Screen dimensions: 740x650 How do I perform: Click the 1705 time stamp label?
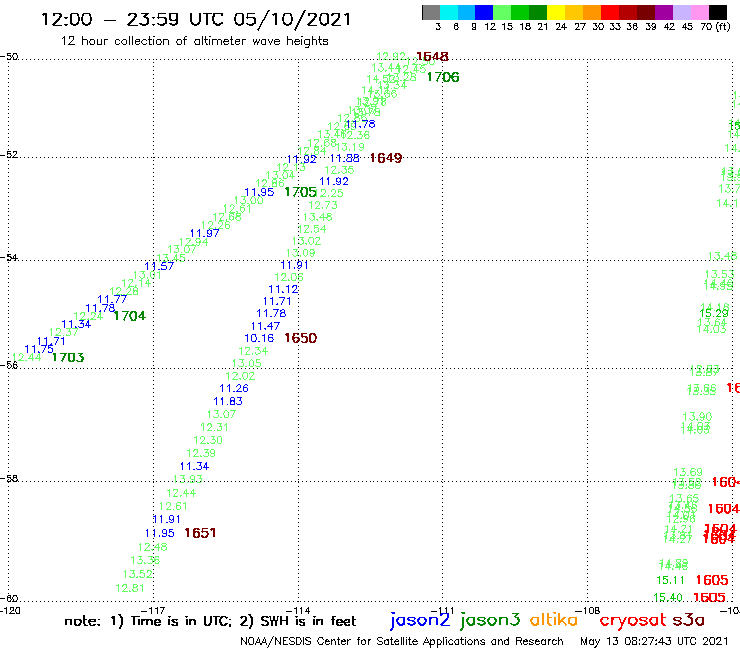coord(301,192)
